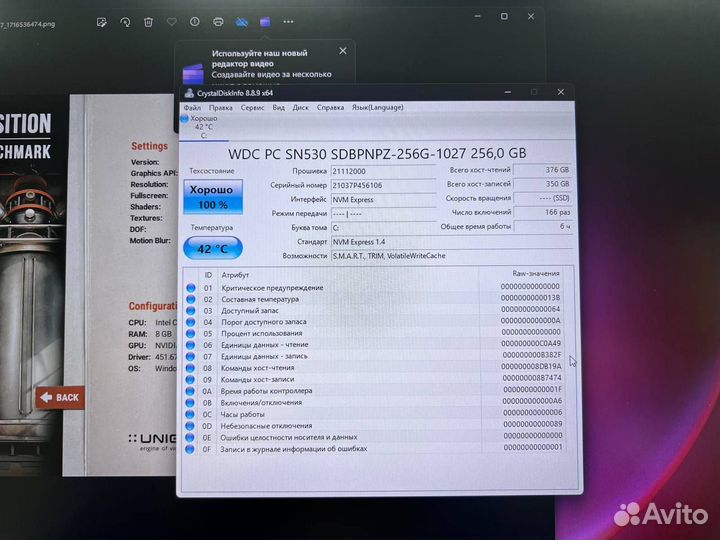
Task: Select the Часы работы attribute text
Action: pyautogui.click(x=242, y=415)
